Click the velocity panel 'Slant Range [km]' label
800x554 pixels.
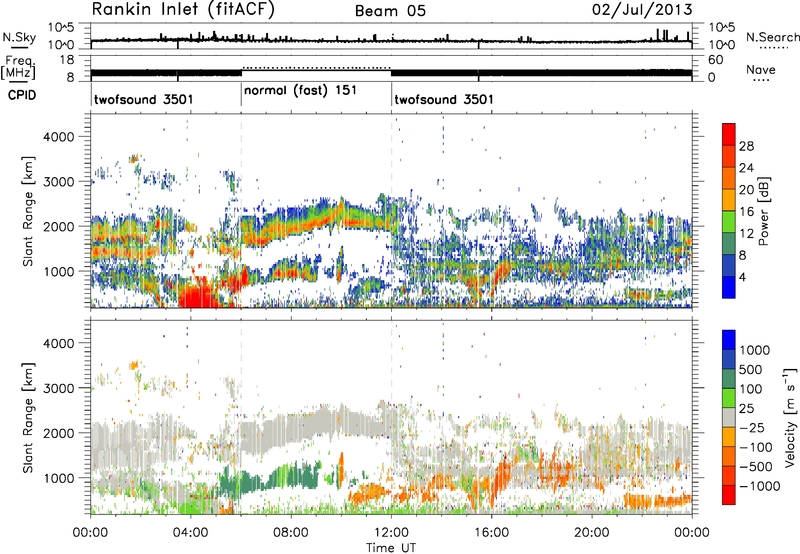(28, 417)
